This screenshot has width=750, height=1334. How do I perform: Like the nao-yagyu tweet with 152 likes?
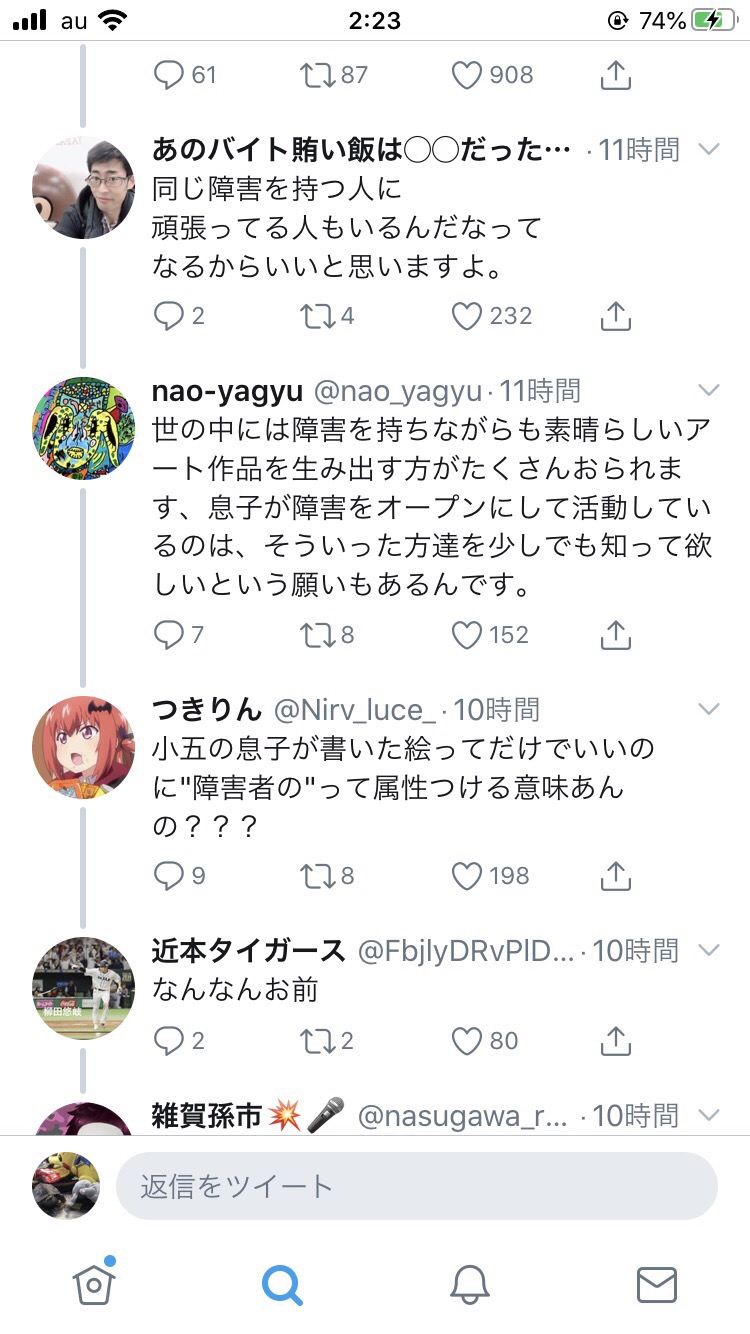pos(467,635)
